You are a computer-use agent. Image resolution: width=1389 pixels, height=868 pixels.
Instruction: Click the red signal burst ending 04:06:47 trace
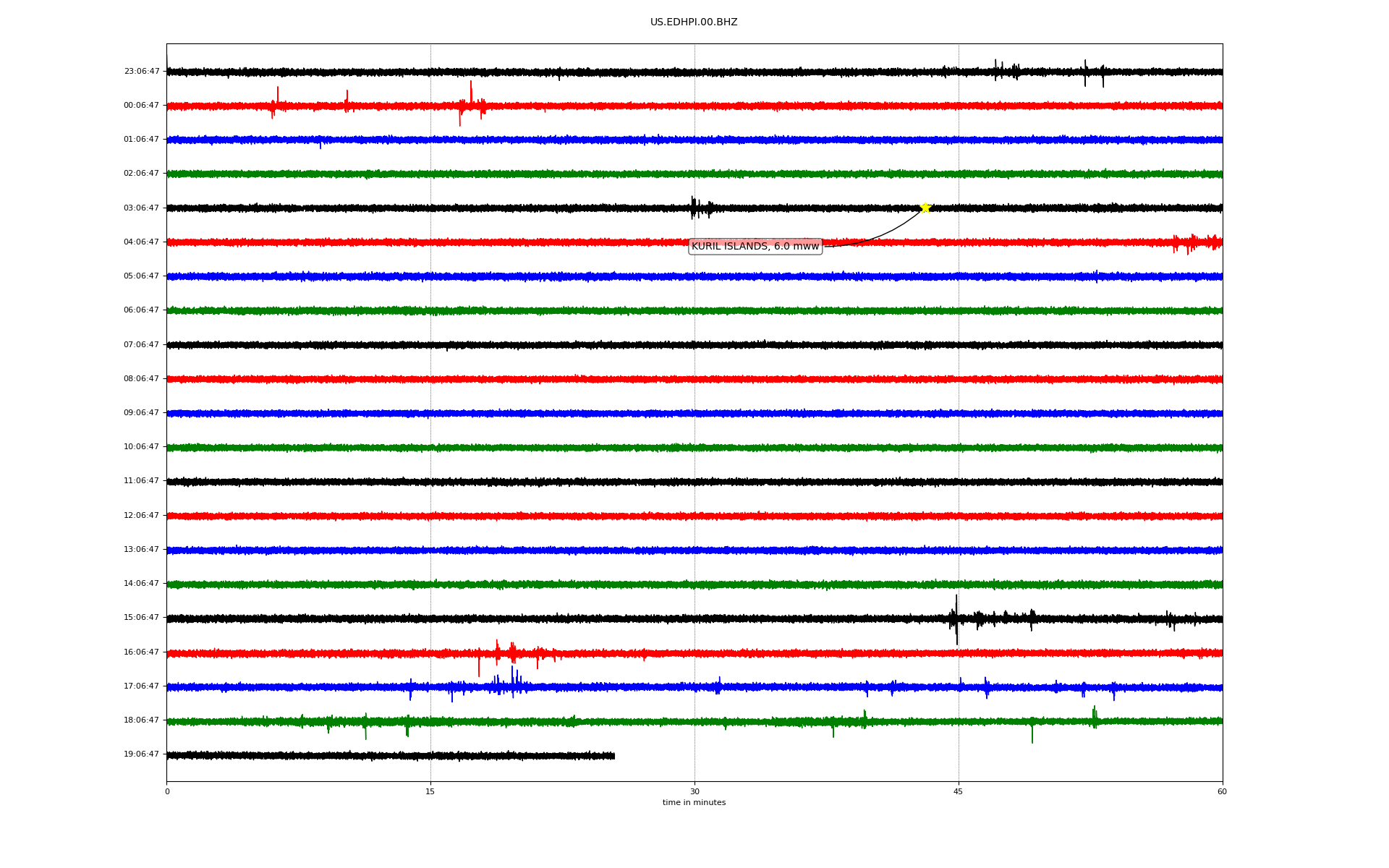point(1197,243)
